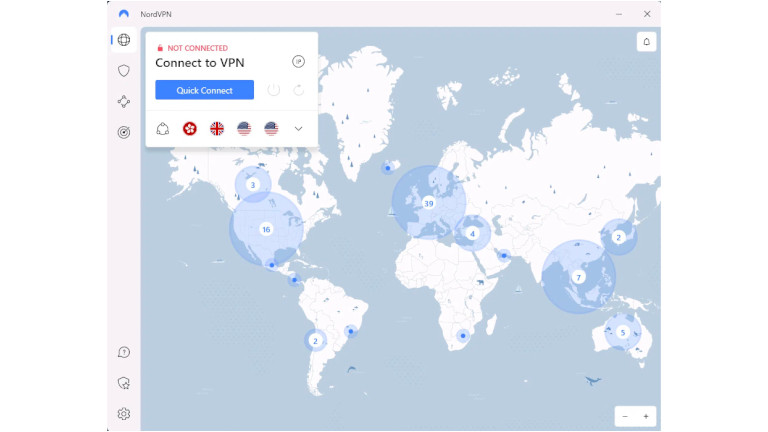Screen dimensions: 768x432
Task: Open the globe map view in sidebar
Action: [x=124, y=40]
